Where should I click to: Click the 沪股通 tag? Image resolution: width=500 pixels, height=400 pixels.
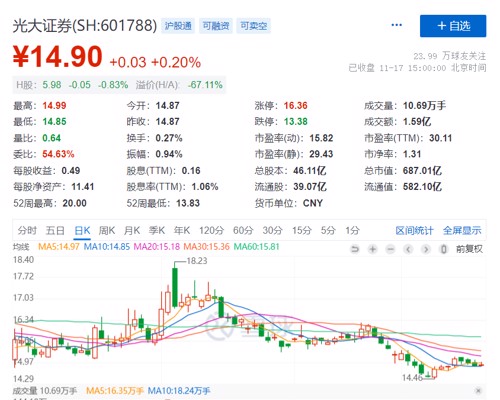178,26
